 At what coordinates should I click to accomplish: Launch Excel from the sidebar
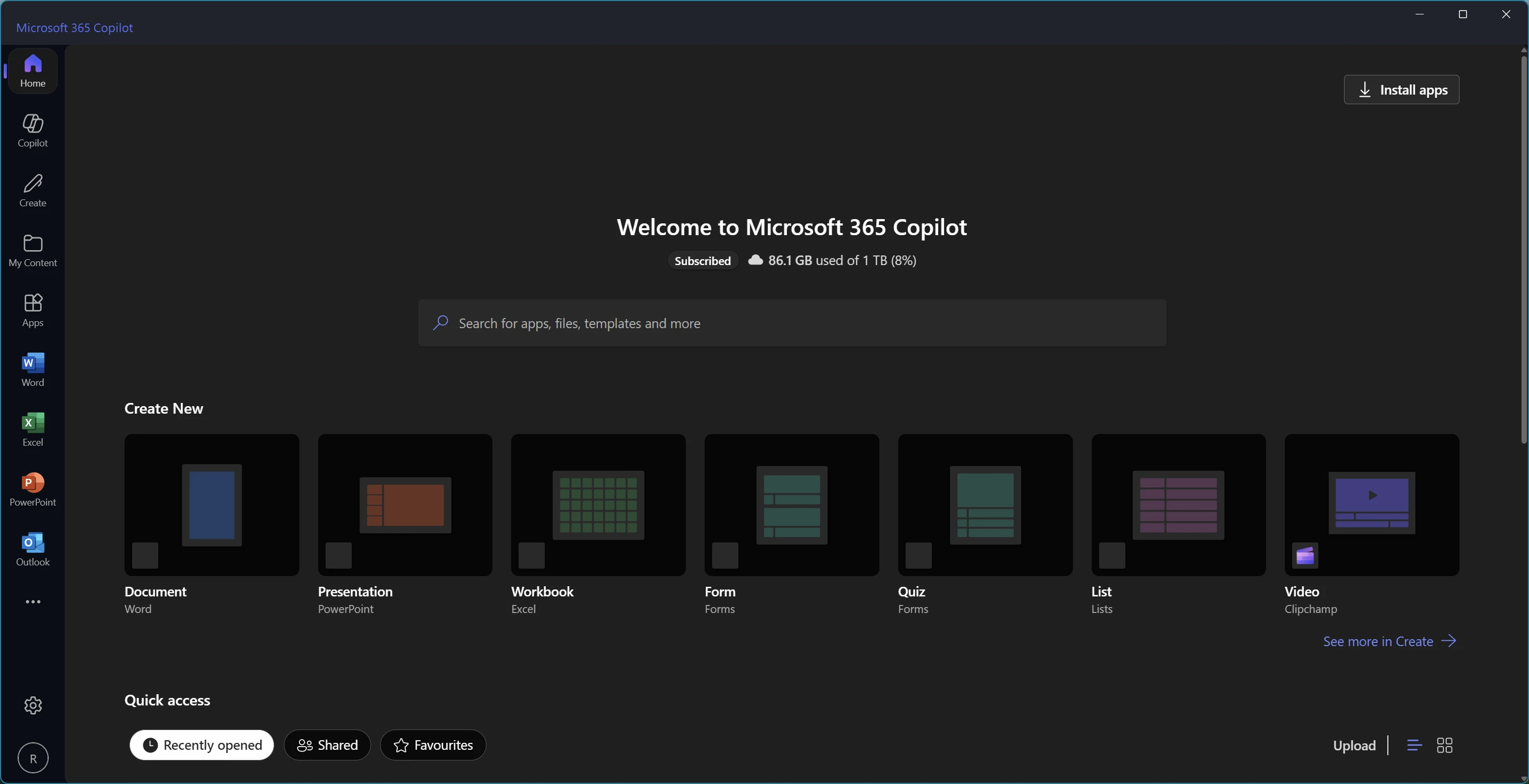33,430
